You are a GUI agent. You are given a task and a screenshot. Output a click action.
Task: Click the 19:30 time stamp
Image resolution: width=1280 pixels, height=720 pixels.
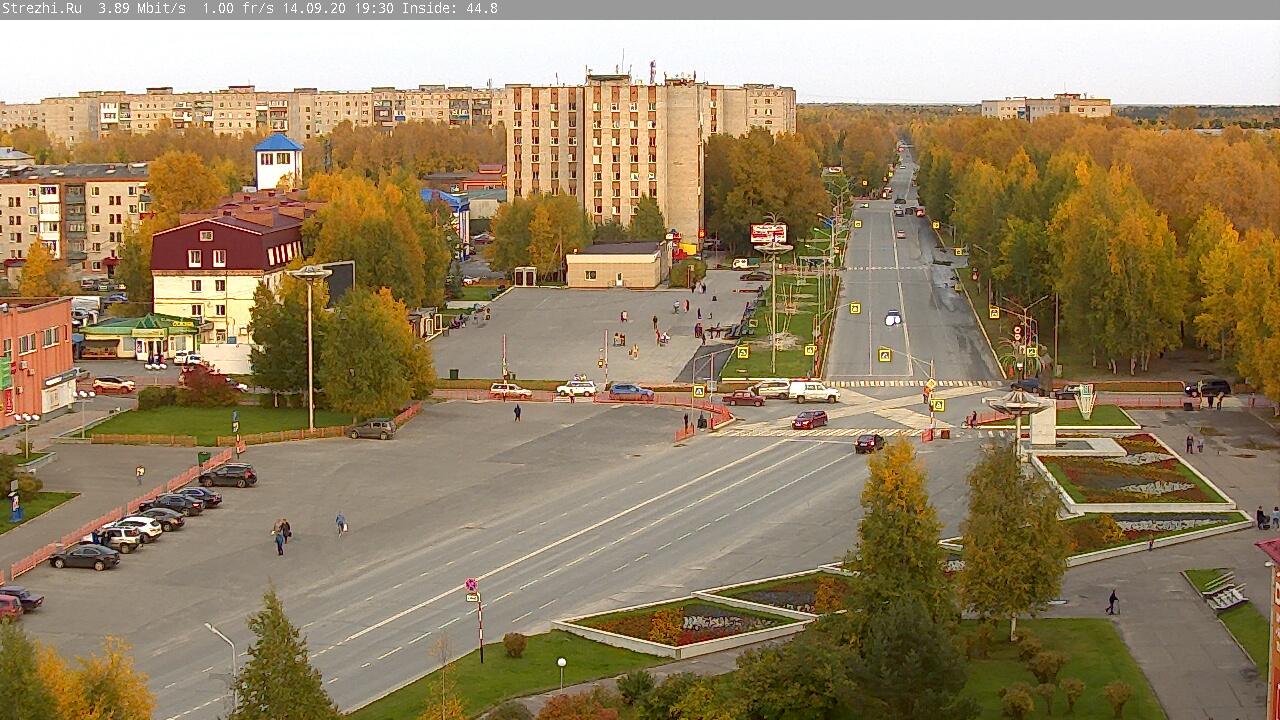[x=374, y=8]
